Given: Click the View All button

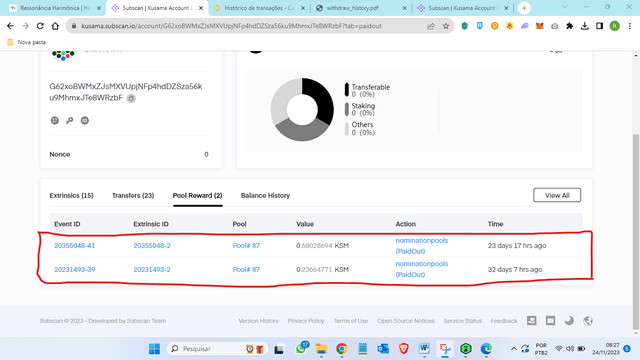Looking at the screenshot, I should tap(557, 195).
